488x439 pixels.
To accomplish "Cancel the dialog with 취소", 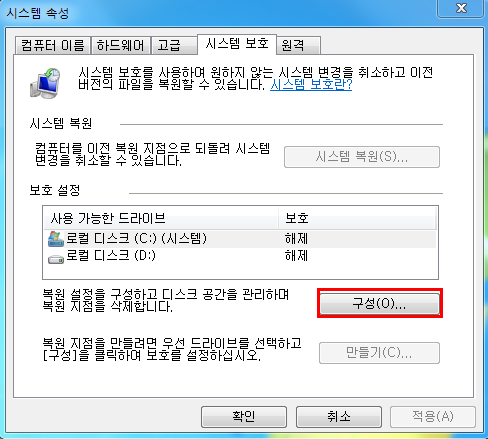I will [339, 417].
